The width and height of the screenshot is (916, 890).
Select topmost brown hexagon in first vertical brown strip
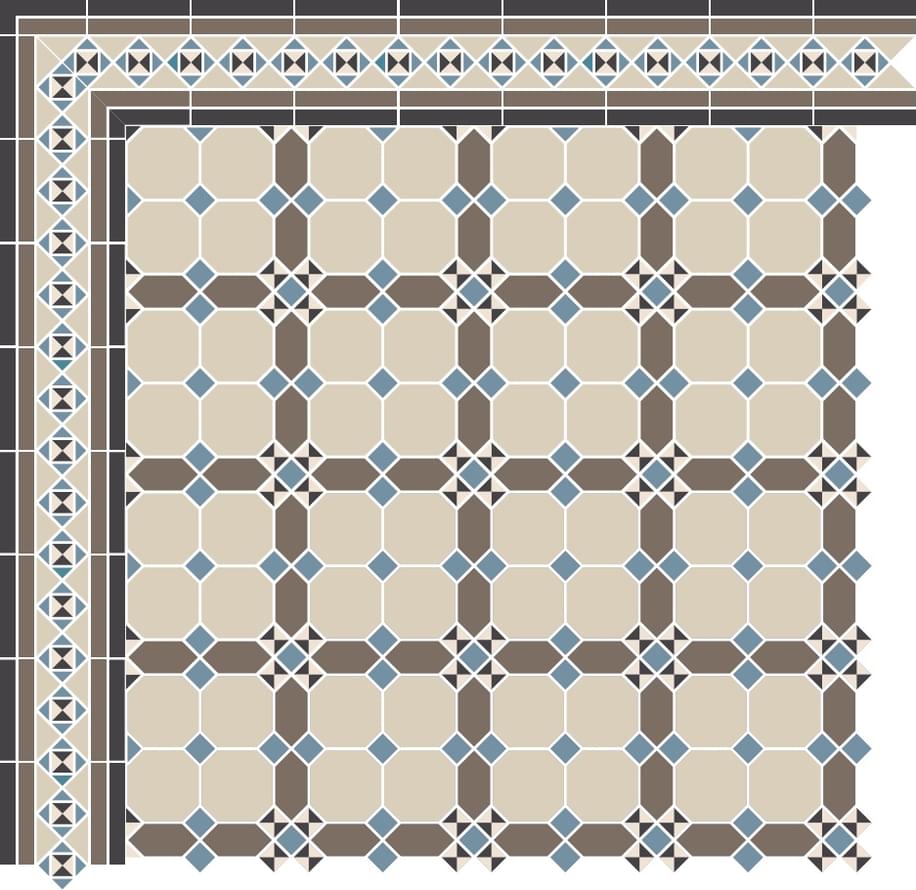291,160
